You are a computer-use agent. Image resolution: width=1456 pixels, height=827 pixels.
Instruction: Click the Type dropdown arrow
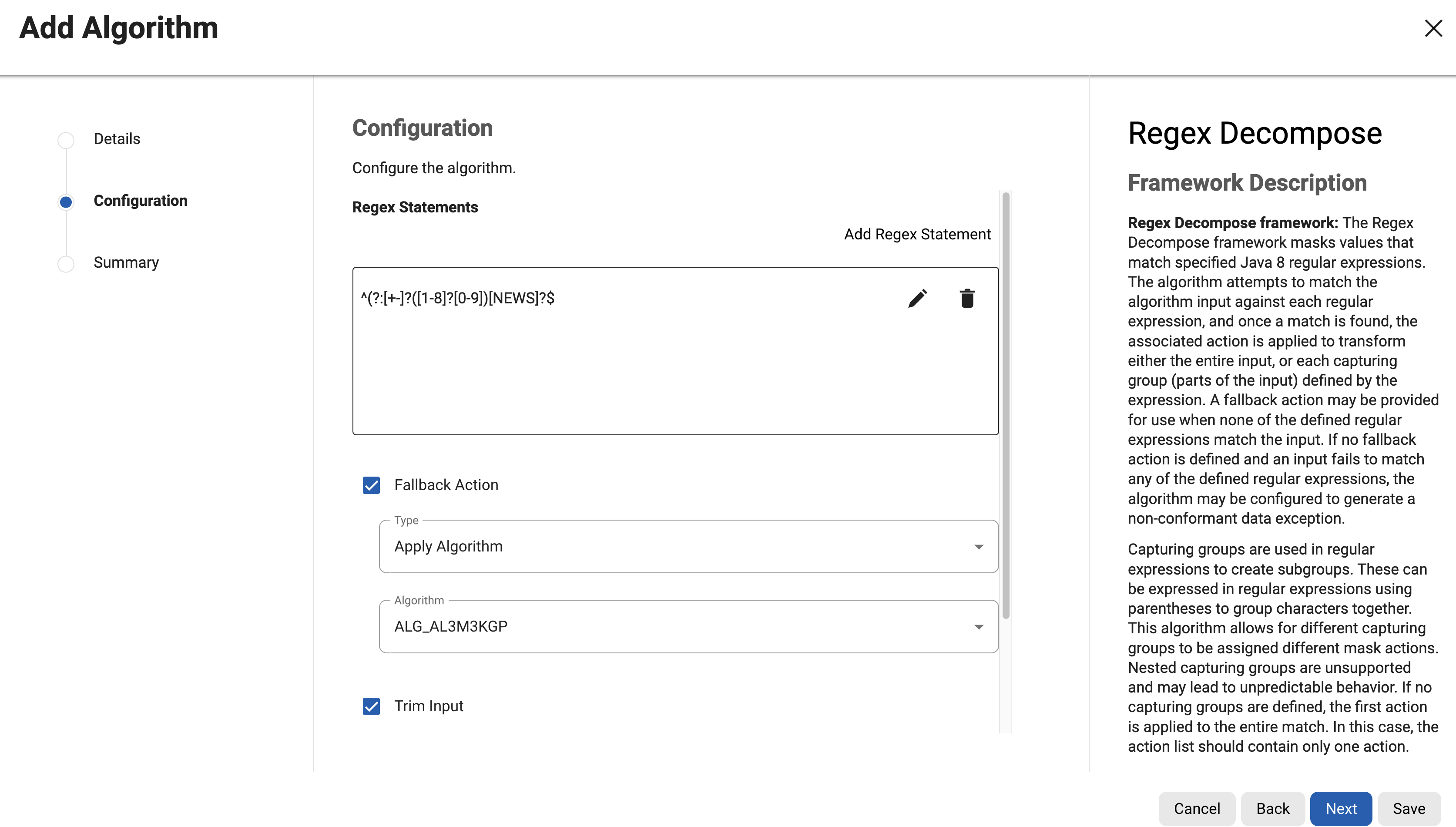coord(979,547)
